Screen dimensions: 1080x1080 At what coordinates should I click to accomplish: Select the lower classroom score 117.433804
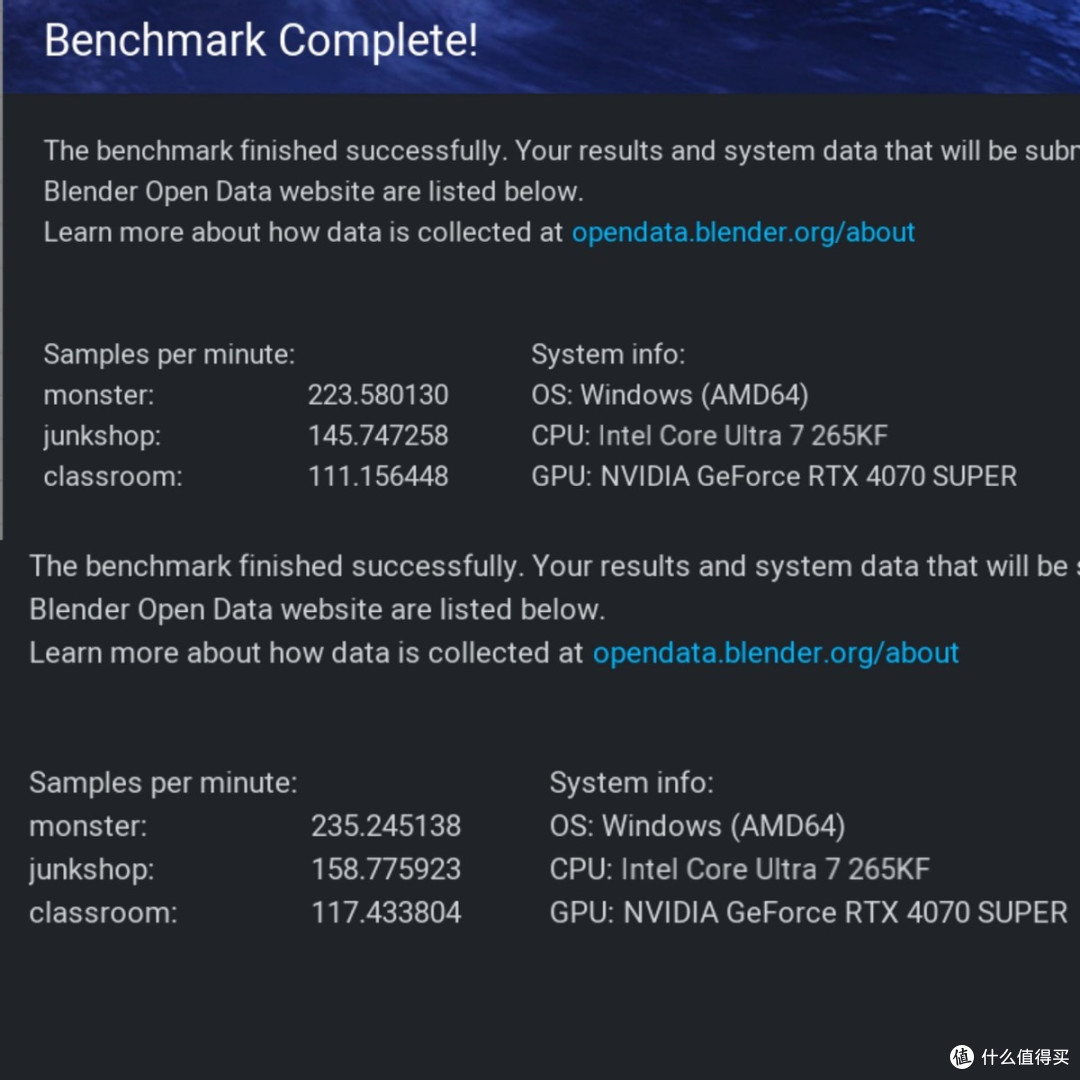click(386, 913)
